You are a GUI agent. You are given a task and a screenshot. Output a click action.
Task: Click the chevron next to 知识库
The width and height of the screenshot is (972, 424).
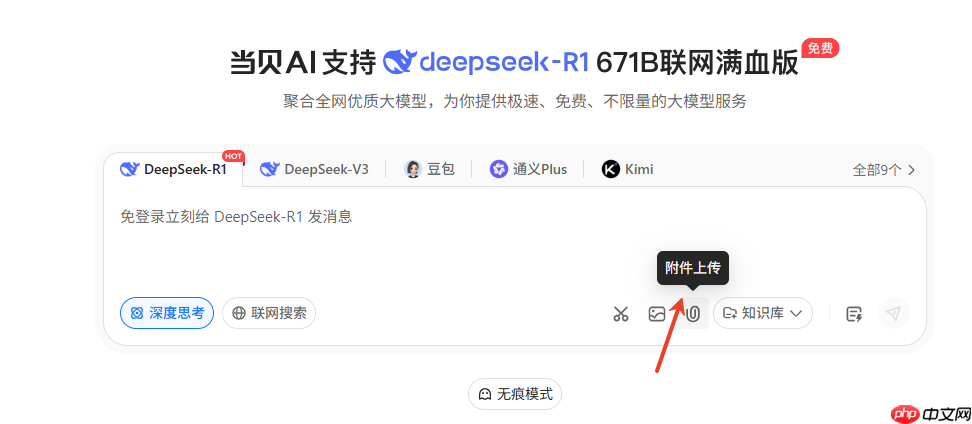(796, 314)
